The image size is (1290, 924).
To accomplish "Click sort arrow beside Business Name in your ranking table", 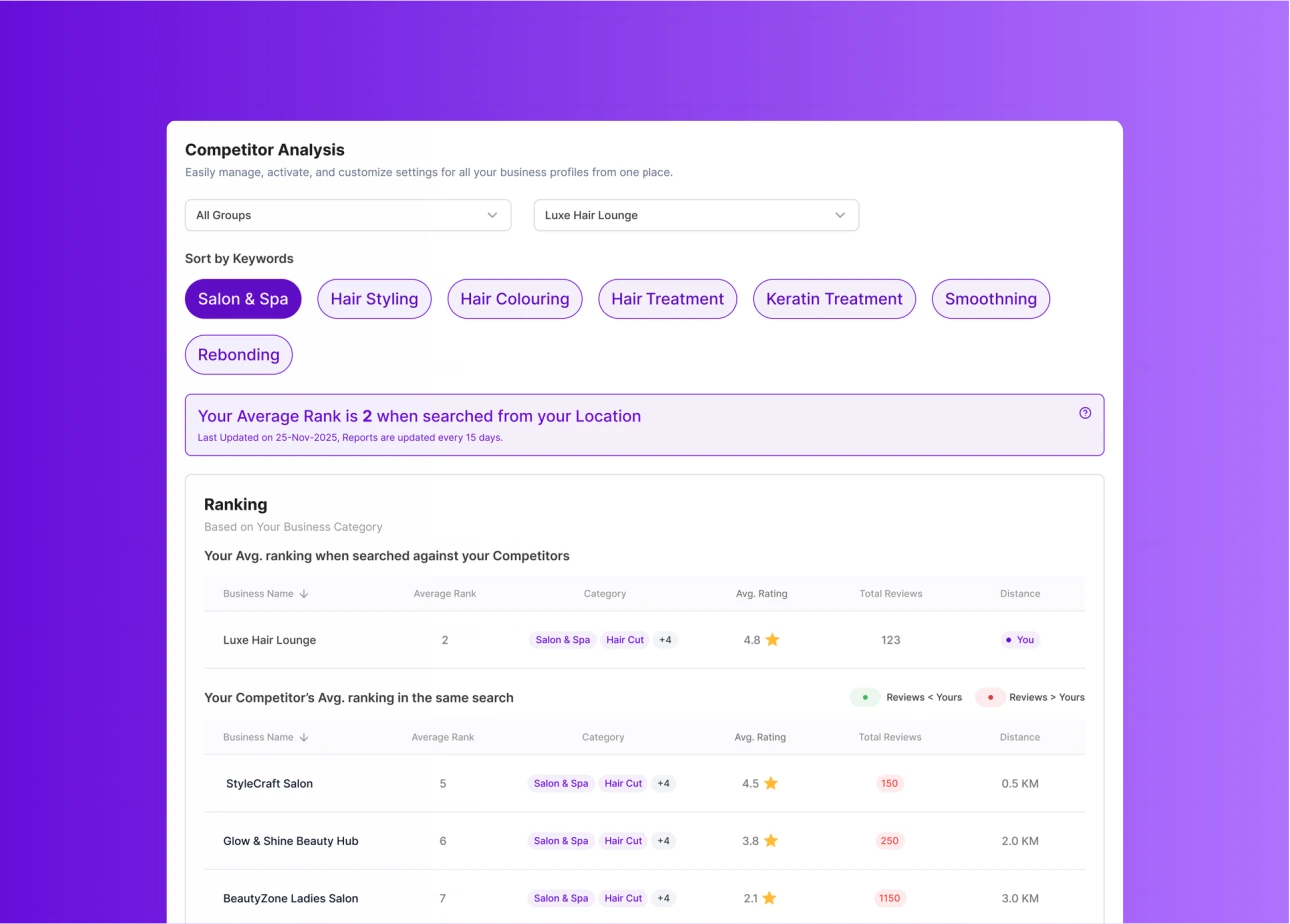I will coord(304,594).
